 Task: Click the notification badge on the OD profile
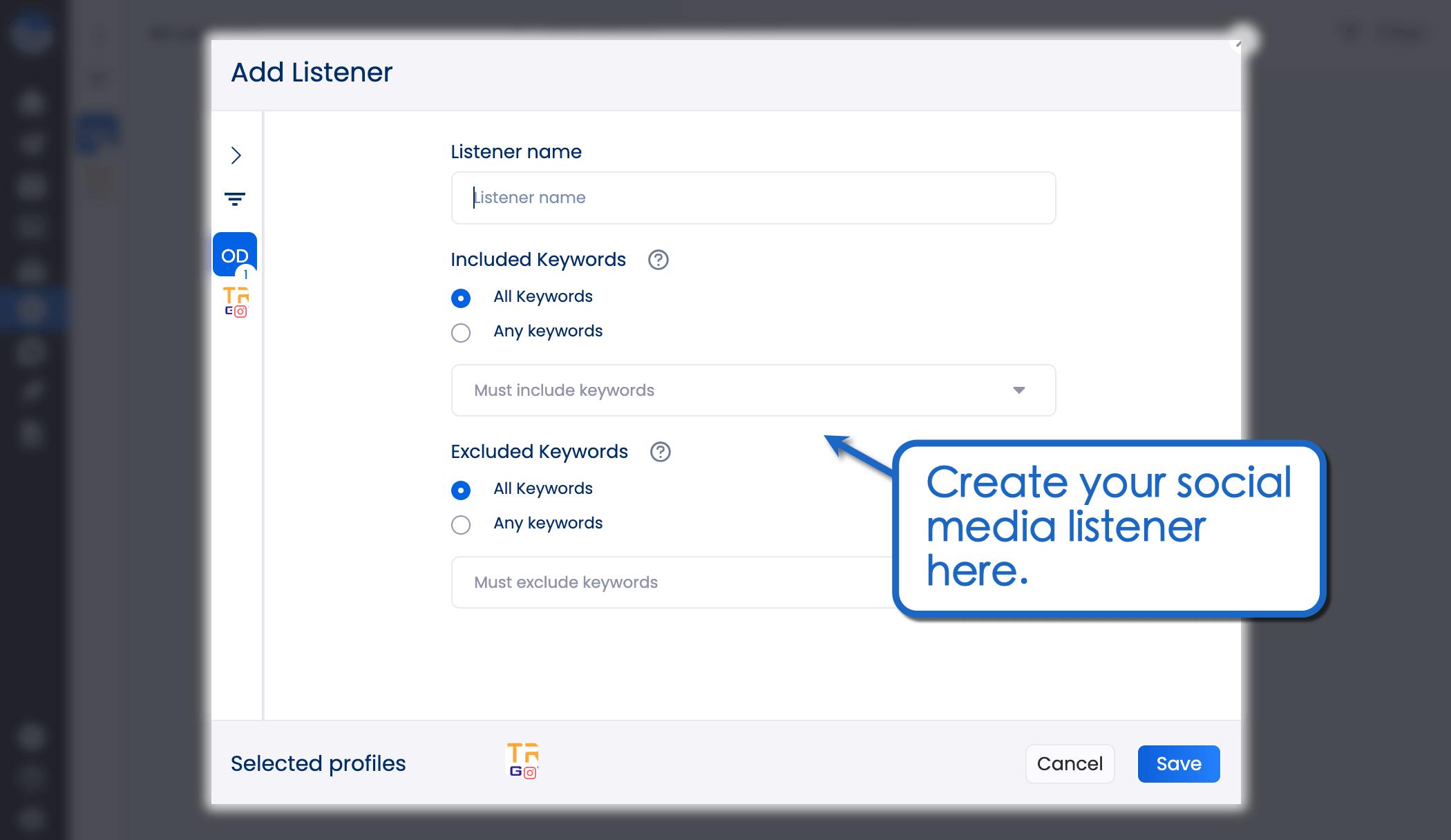[x=245, y=275]
